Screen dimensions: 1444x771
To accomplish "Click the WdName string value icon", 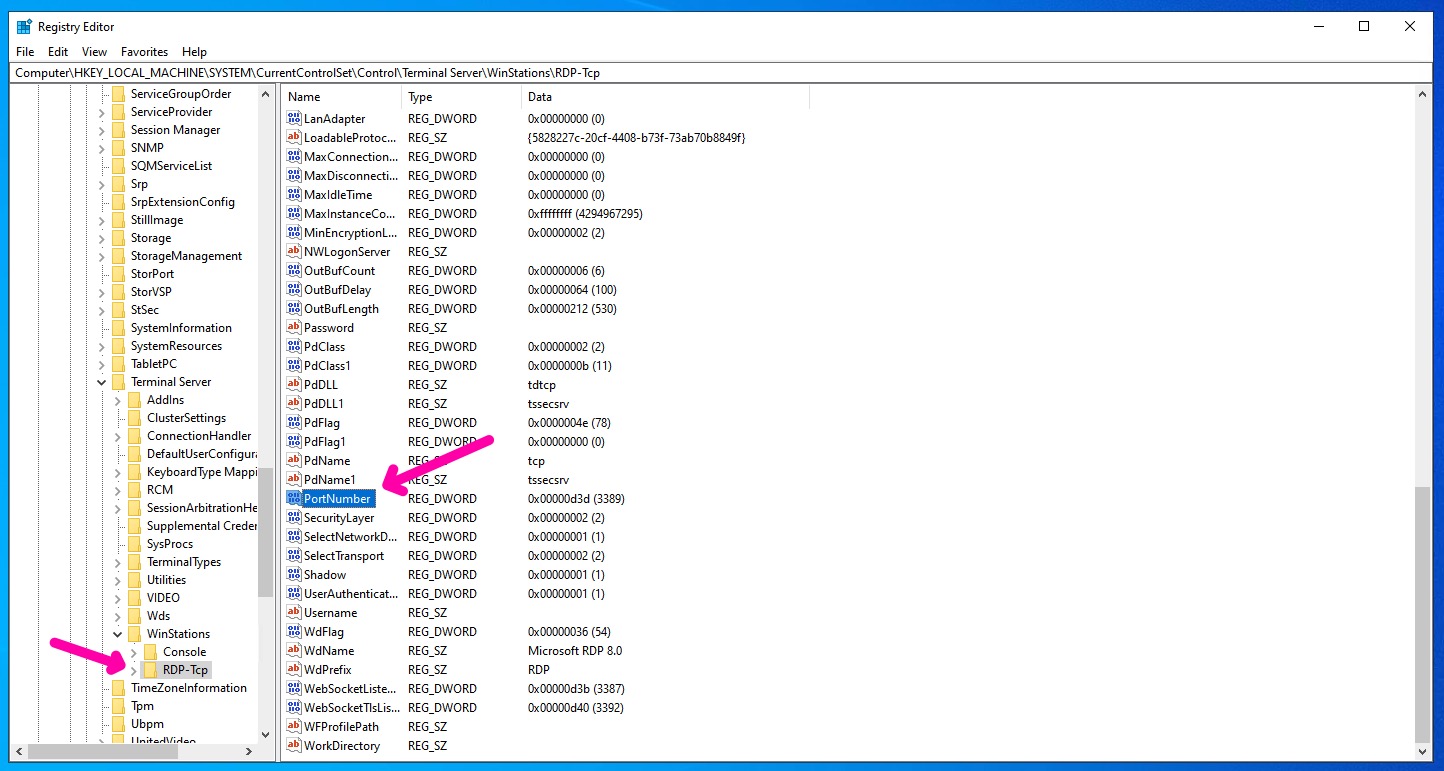I will pos(294,651).
